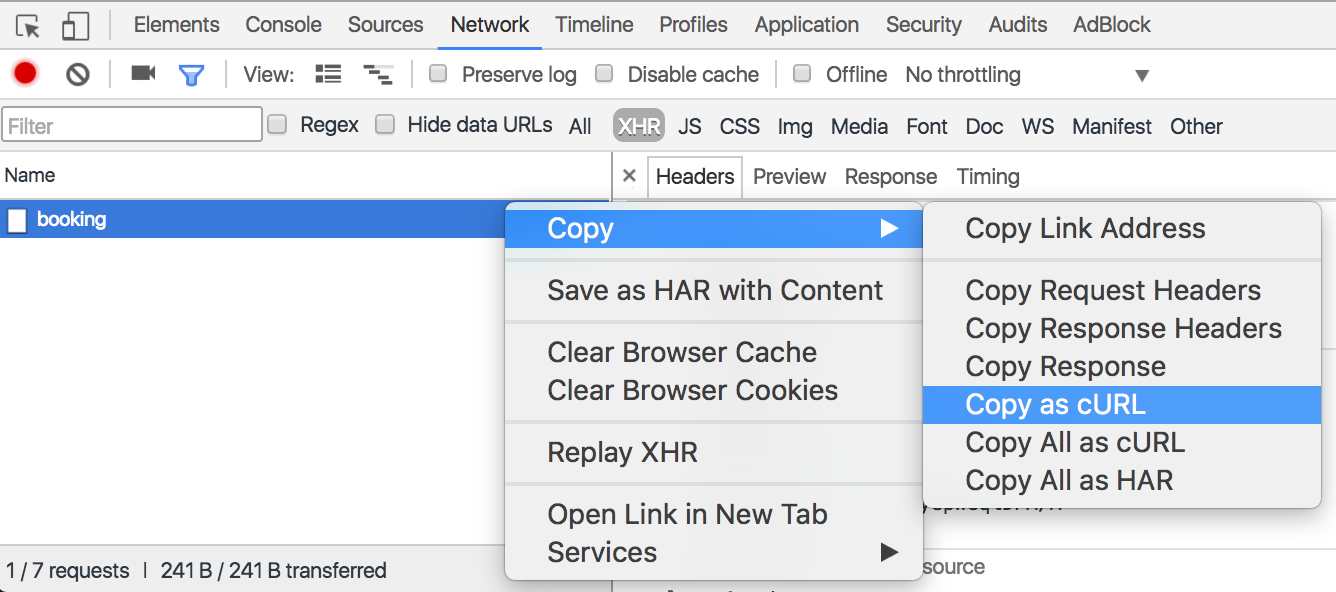
Task: Click the inspect element icon
Action: pyautogui.click(x=25, y=24)
